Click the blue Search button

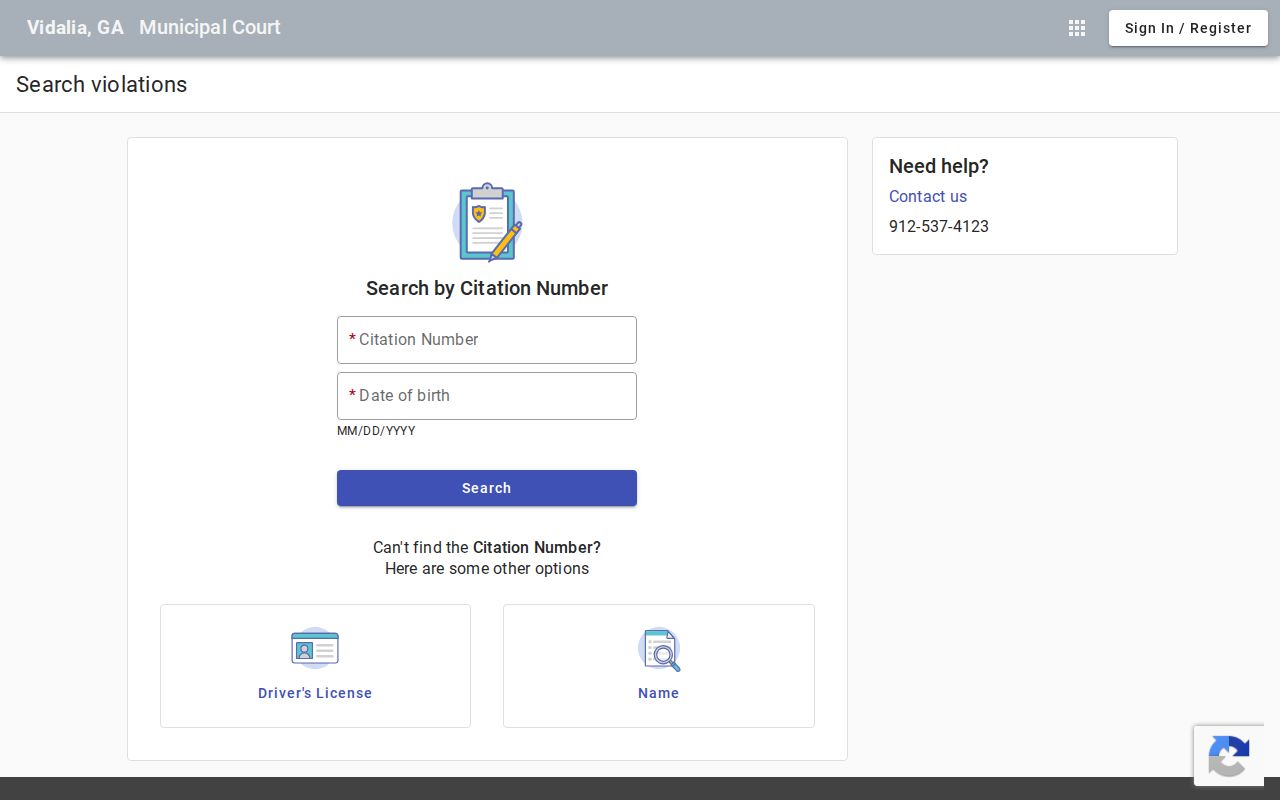click(x=487, y=488)
